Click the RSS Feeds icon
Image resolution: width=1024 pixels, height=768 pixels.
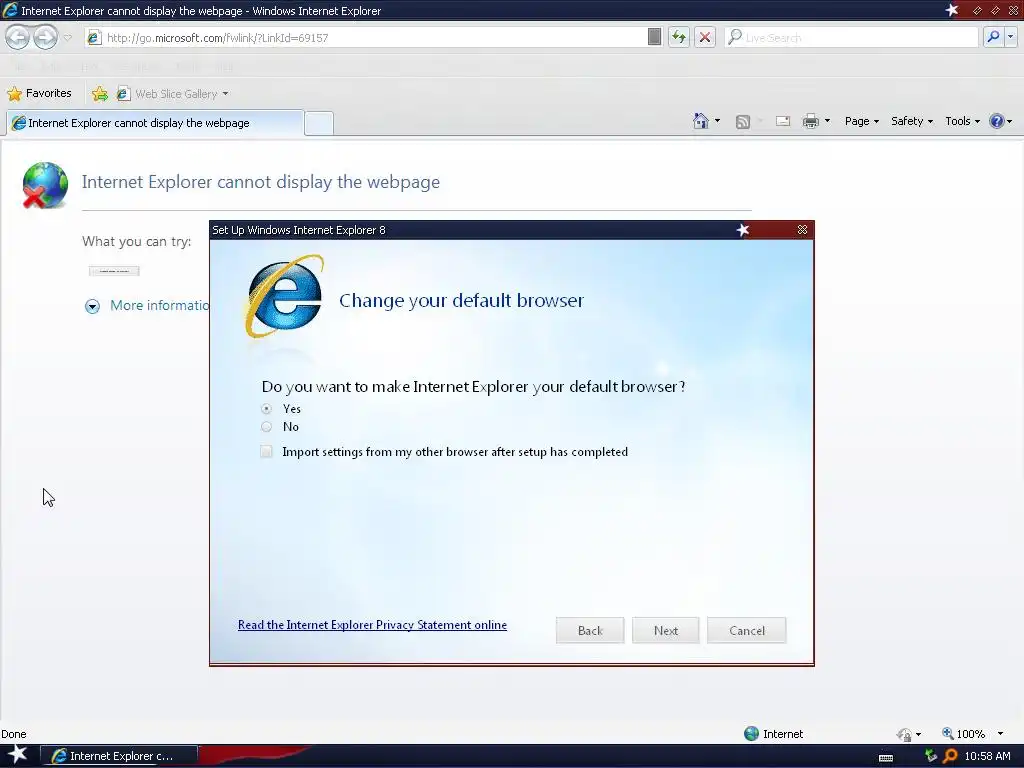click(x=743, y=121)
